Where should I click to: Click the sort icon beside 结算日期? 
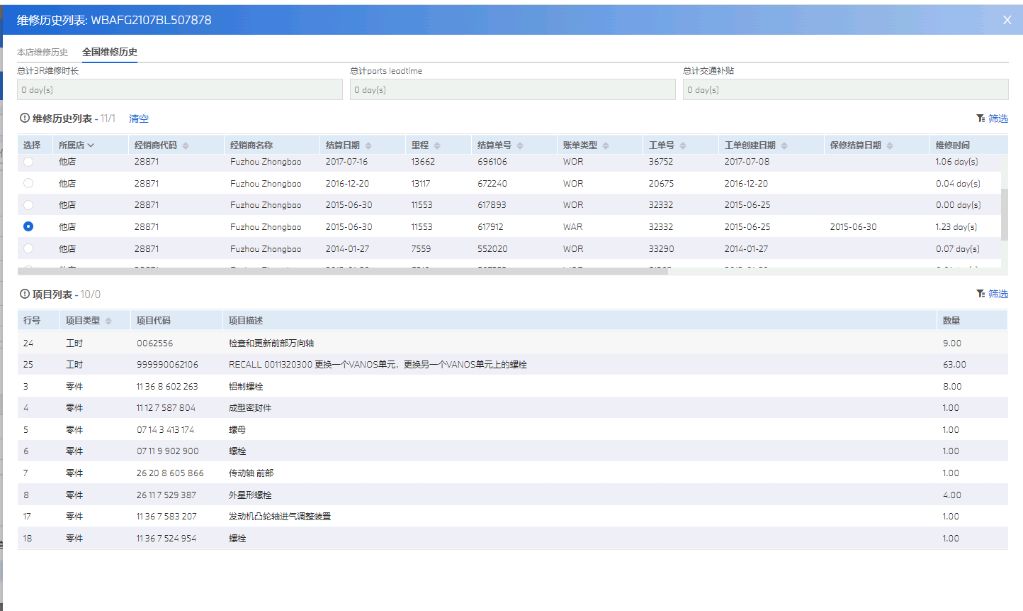point(369,145)
